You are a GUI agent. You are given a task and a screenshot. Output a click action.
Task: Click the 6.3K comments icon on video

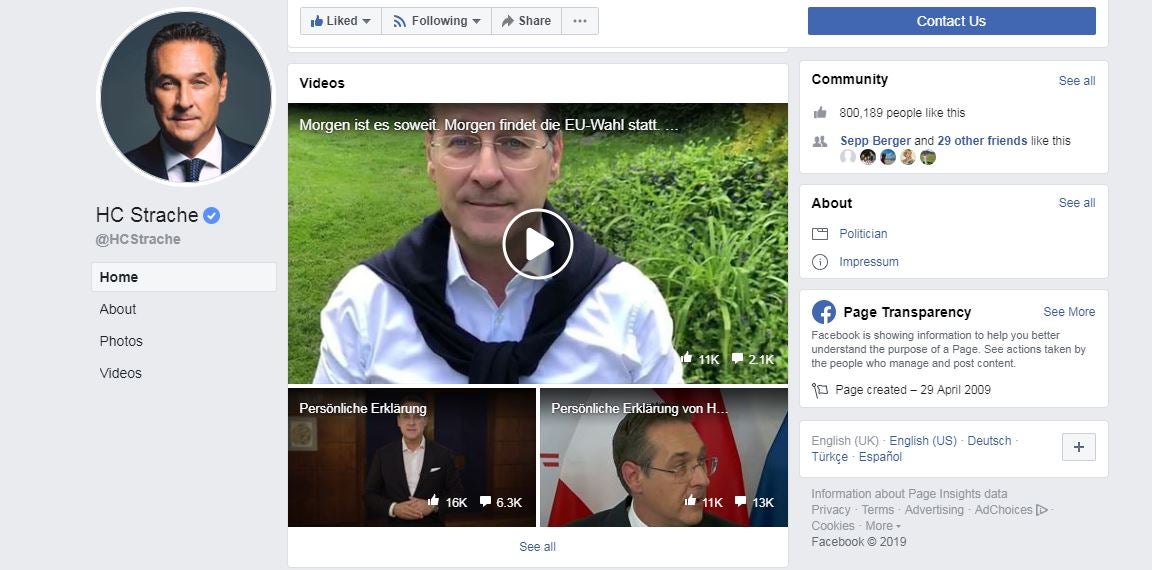click(485, 502)
